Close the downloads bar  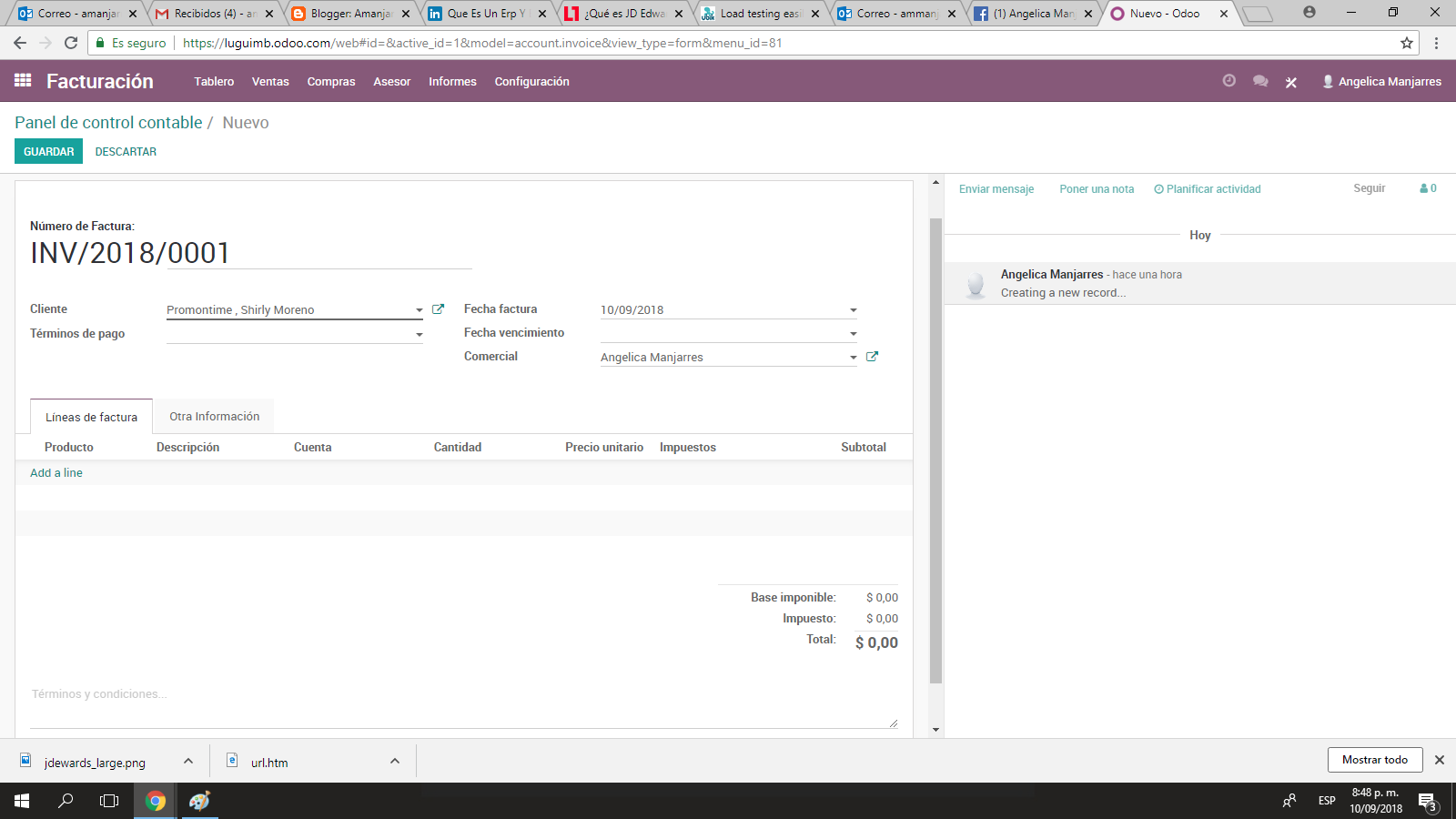click(1439, 760)
